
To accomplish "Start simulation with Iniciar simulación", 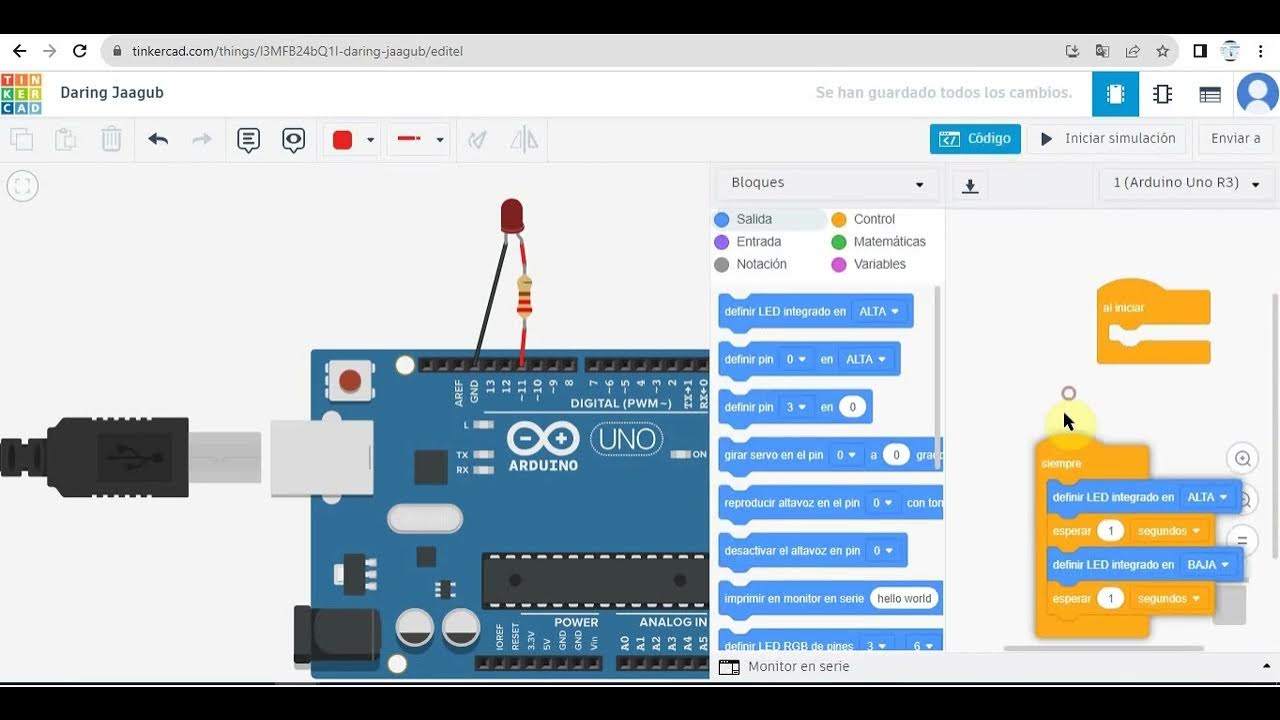I will 1108,139.
